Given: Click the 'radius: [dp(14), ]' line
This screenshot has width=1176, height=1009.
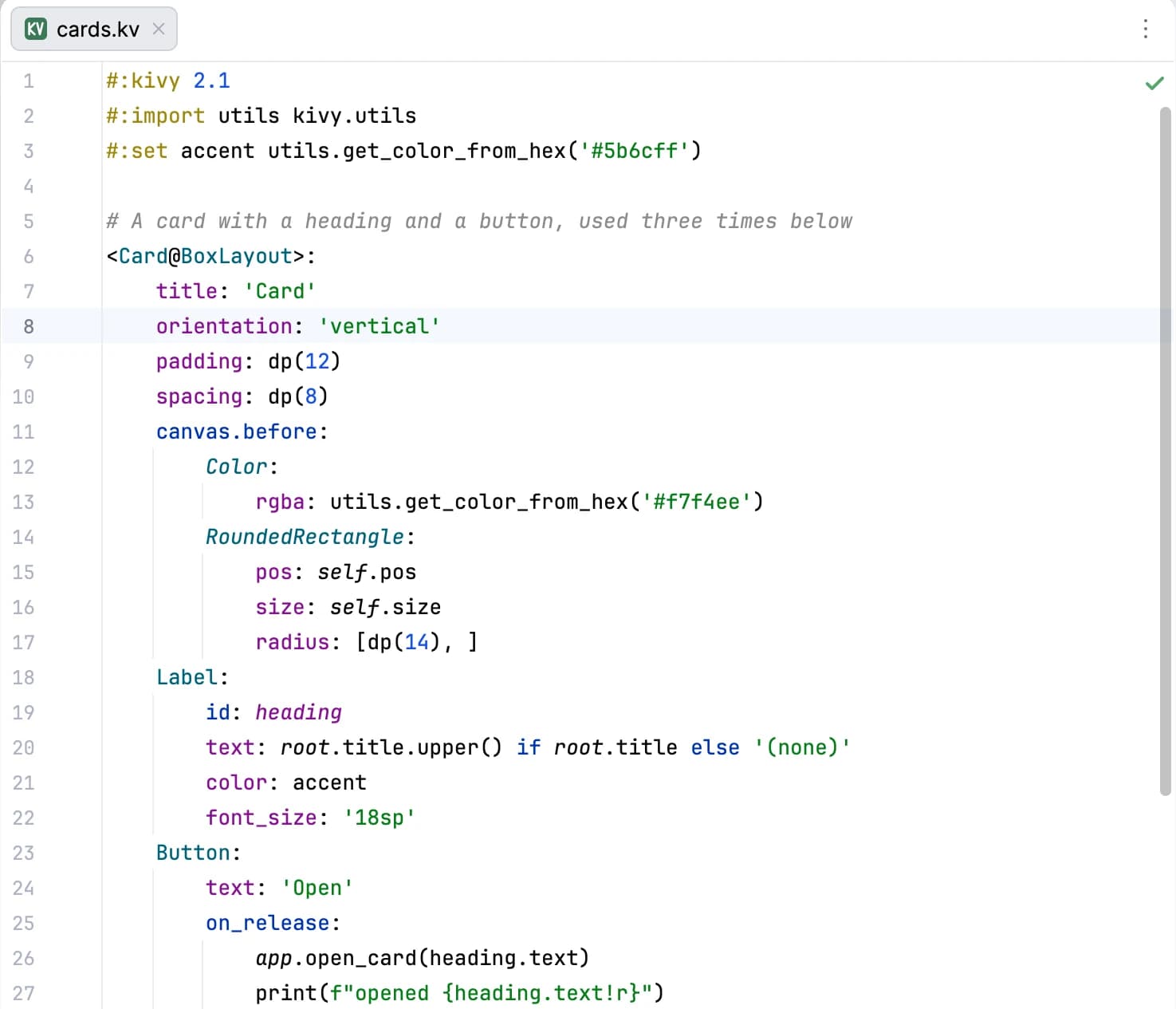Looking at the screenshot, I should pyautogui.click(x=367, y=642).
